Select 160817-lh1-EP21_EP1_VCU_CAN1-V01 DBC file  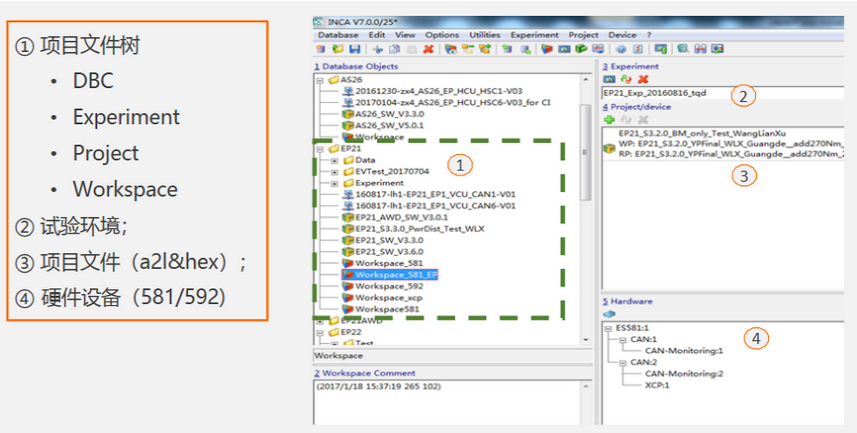434,194
